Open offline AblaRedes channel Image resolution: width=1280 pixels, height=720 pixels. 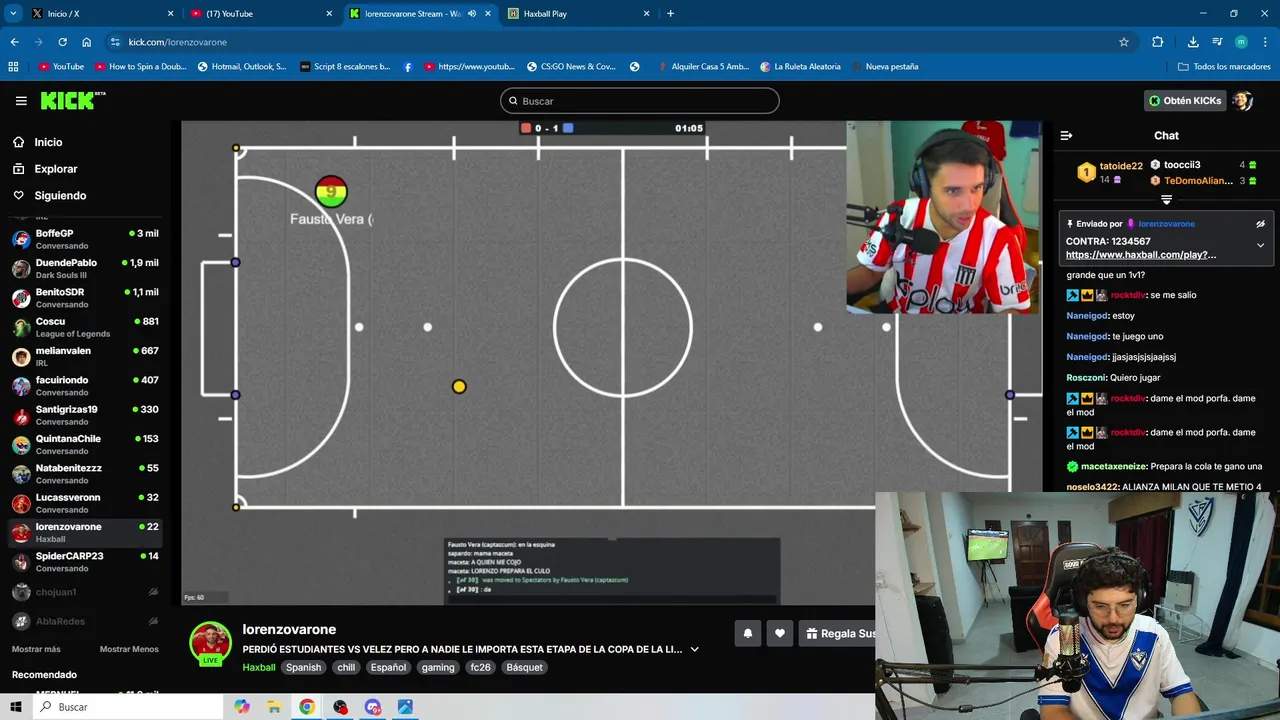click(85, 621)
